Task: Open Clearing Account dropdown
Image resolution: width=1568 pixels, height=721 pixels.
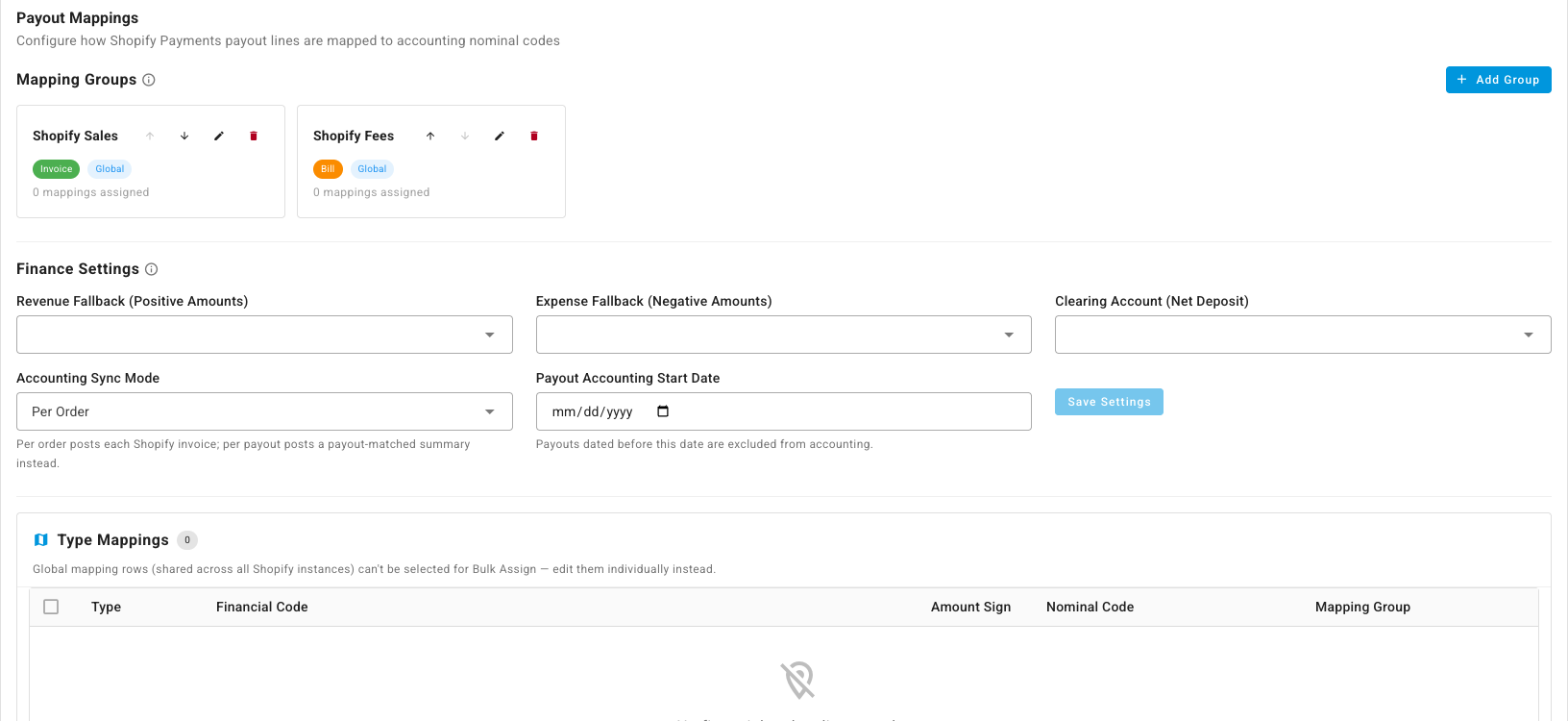Action: click(1303, 335)
